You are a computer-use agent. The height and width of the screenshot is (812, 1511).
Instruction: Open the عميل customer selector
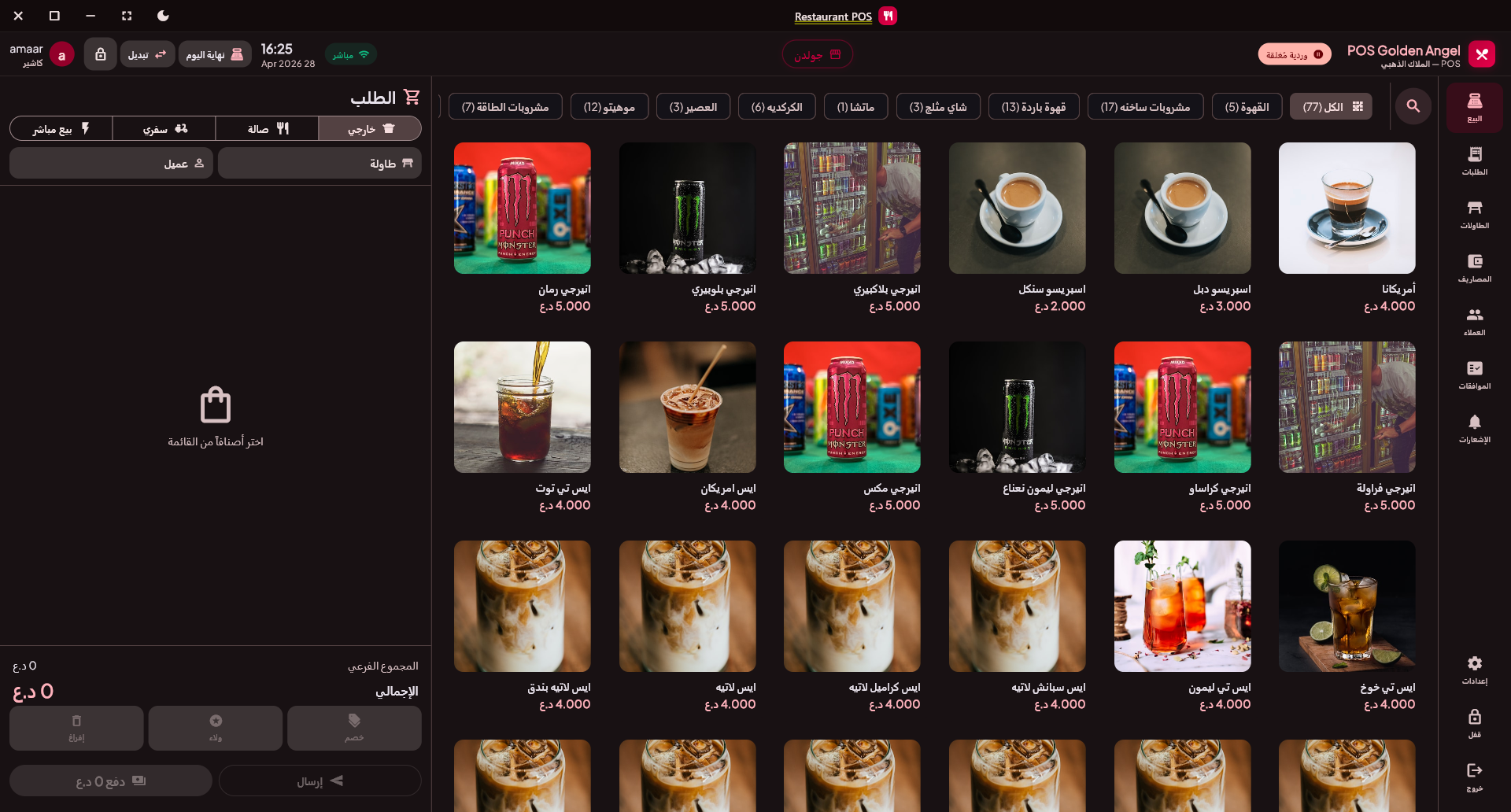(x=111, y=163)
